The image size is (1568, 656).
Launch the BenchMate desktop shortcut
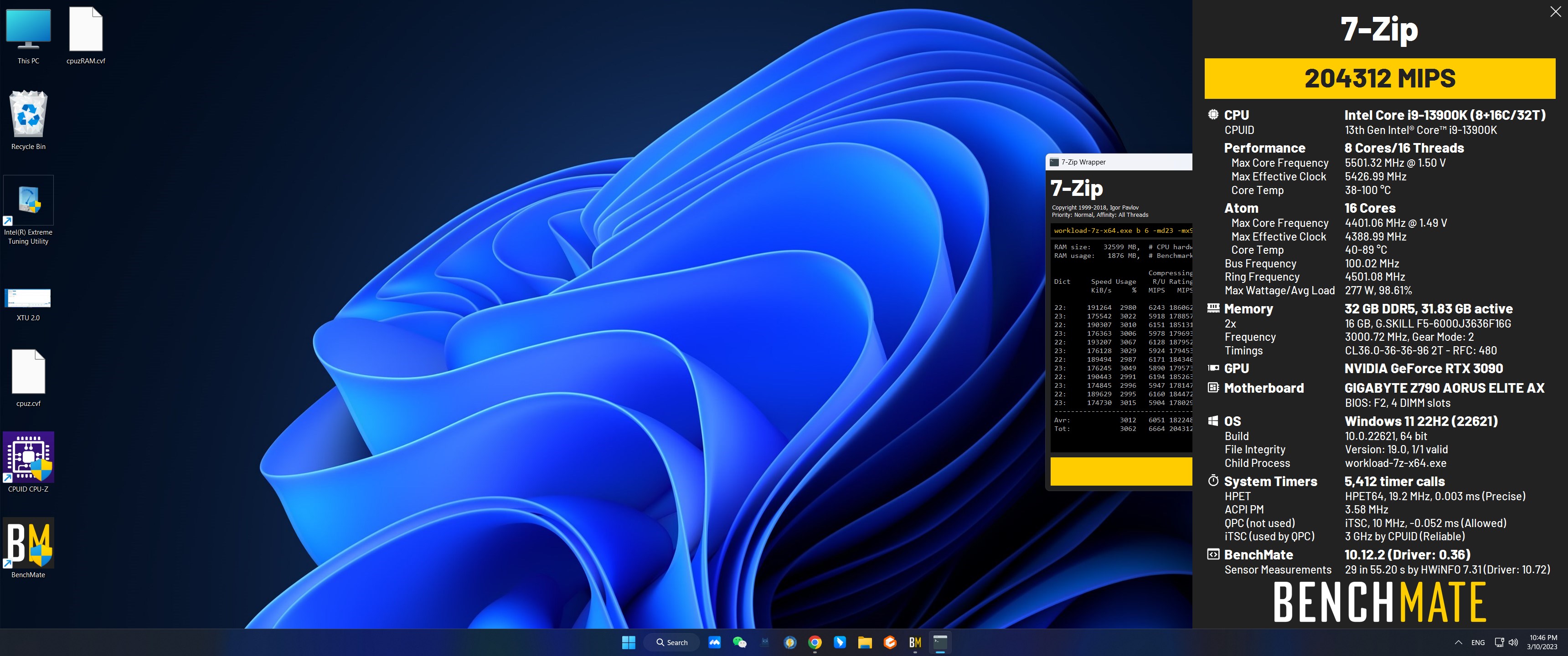click(x=28, y=548)
